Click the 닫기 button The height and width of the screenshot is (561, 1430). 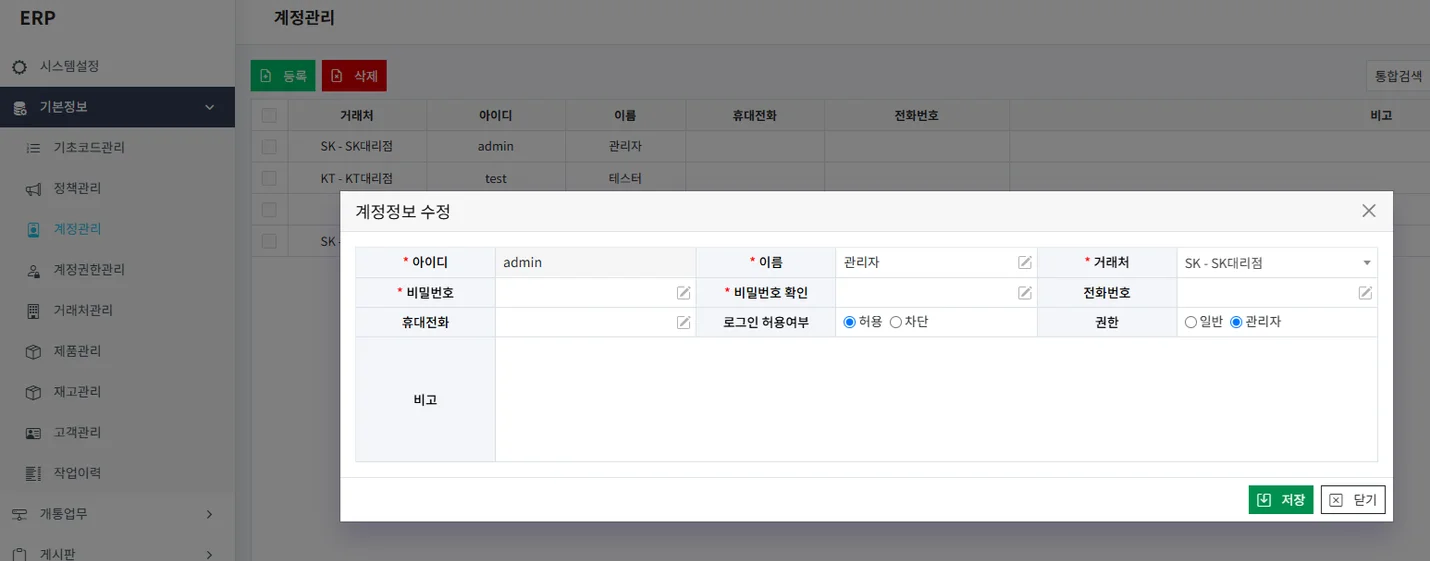(x=1353, y=500)
